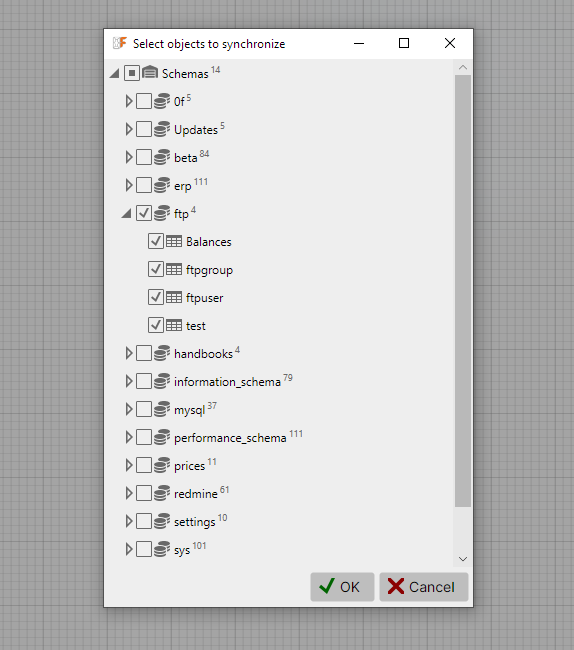Click the information_schema database icon
The height and width of the screenshot is (650, 574).
[162, 381]
